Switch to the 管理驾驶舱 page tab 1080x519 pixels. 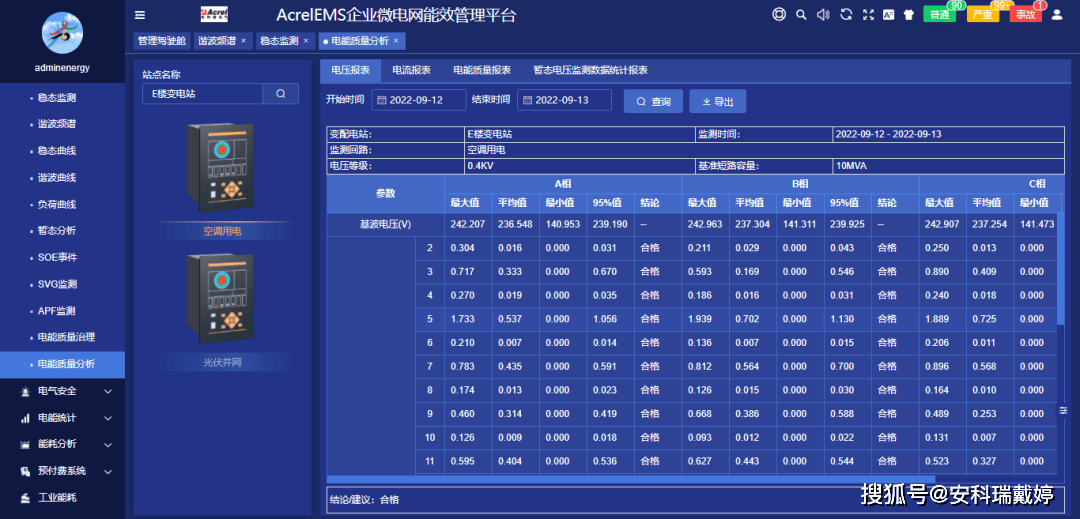coord(162,41)
